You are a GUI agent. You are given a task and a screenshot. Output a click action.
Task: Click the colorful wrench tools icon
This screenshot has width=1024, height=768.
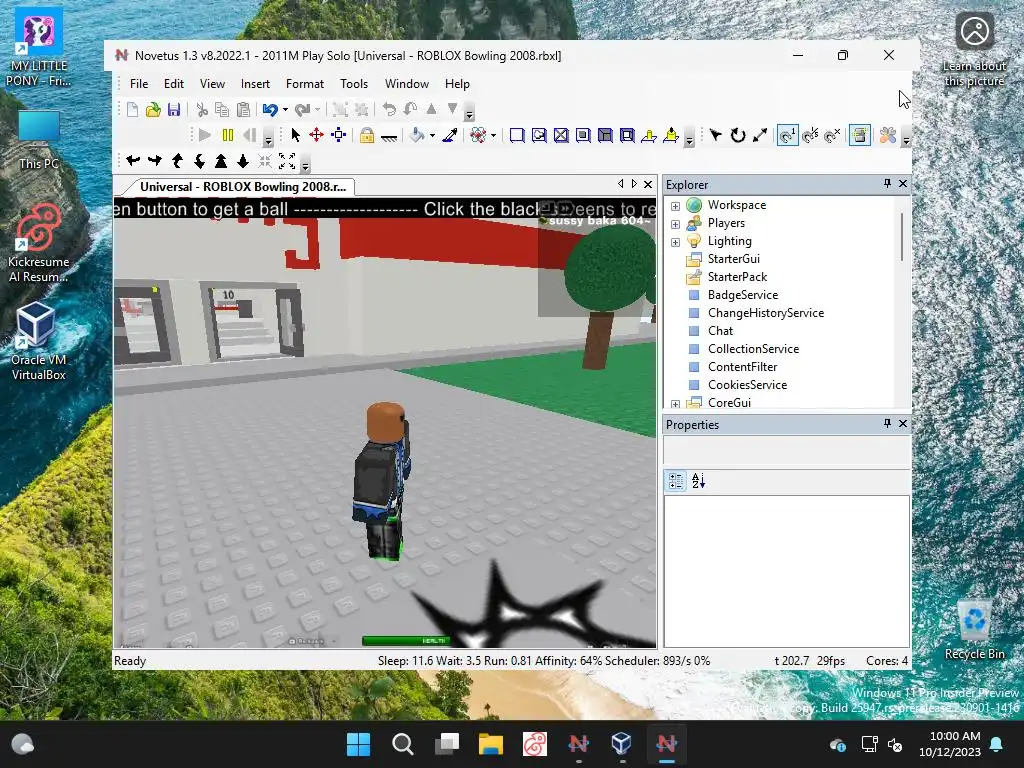tap(888, 135)
